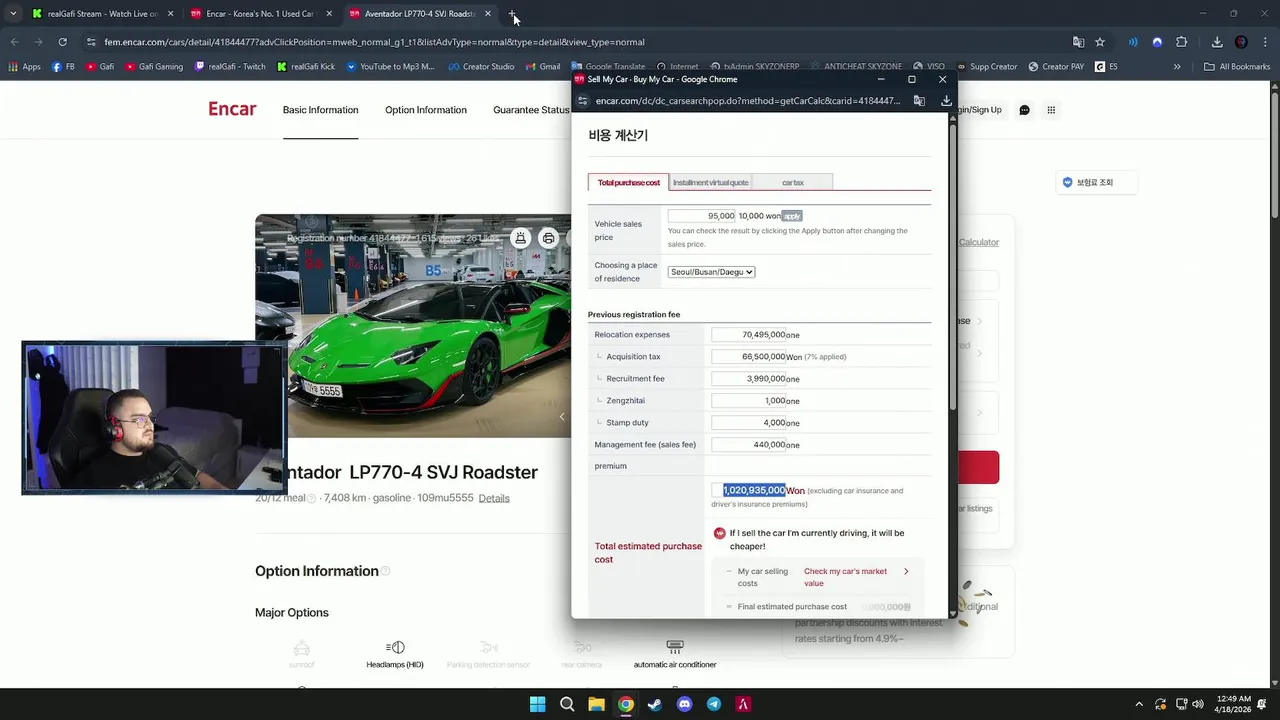Open All Bookmarks folder
The width and height of the screenshot is (1280, 720).
point(1237,67)
